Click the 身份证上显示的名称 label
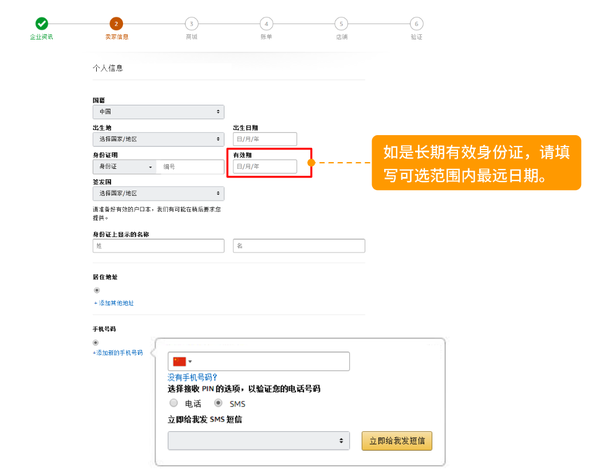 [121, 234]
